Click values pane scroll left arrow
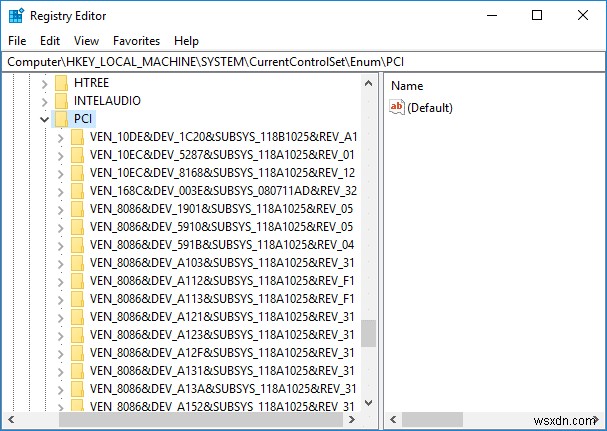This screenshot has width=607, height=431. [x=393, y=419]
